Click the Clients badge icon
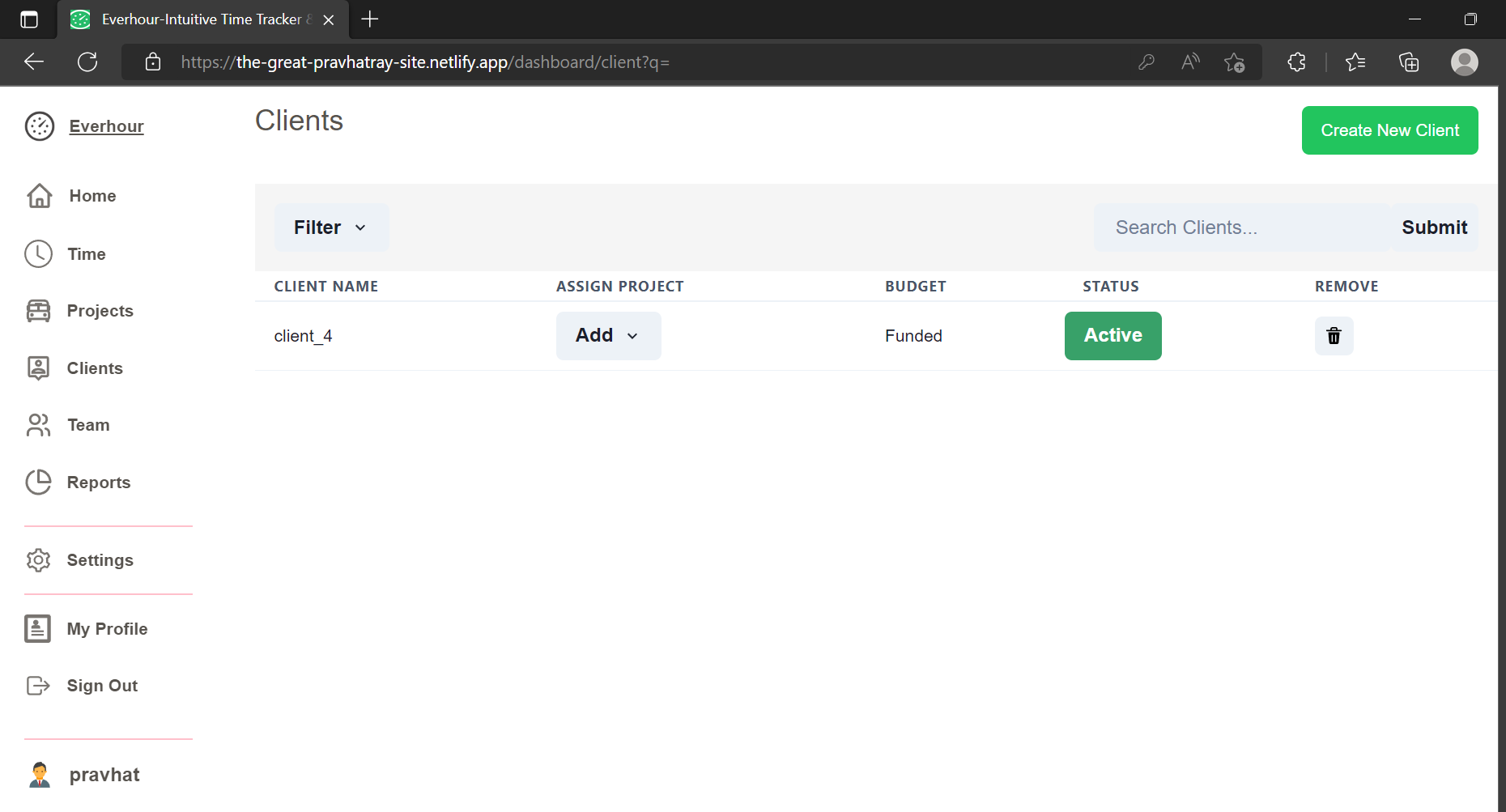 pos(38,368)
